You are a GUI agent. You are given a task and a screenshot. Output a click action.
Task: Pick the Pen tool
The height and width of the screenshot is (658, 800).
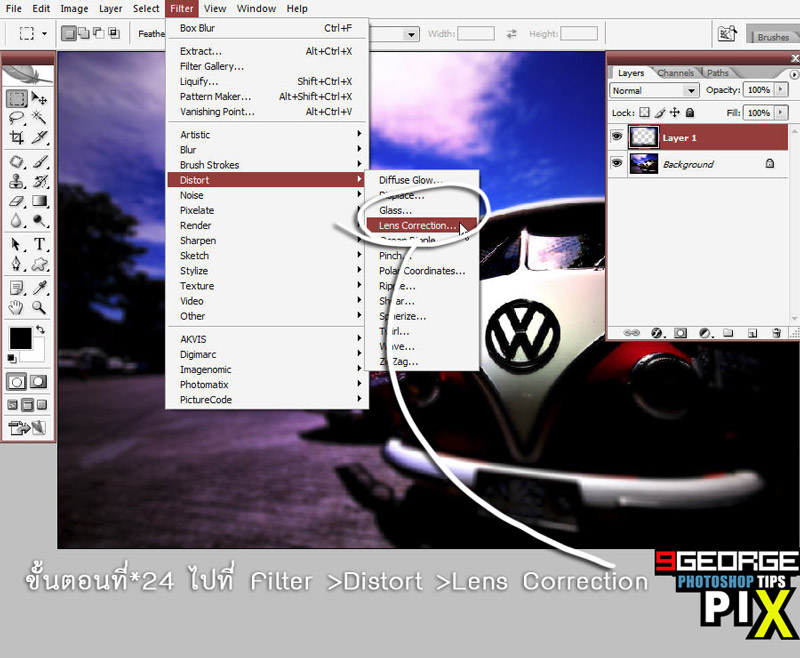point(16,264)
